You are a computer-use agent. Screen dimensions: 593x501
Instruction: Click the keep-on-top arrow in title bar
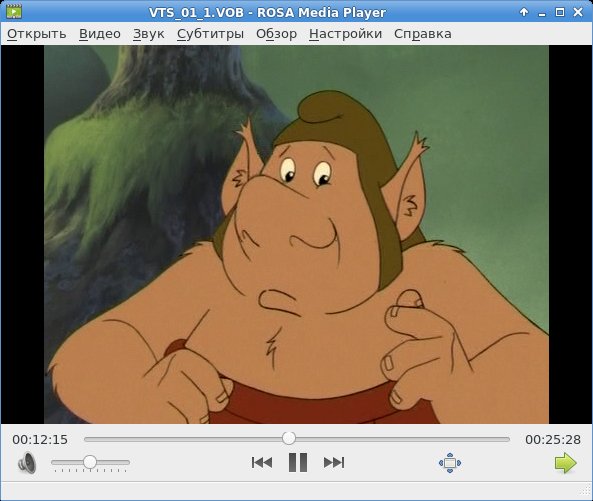524,12
